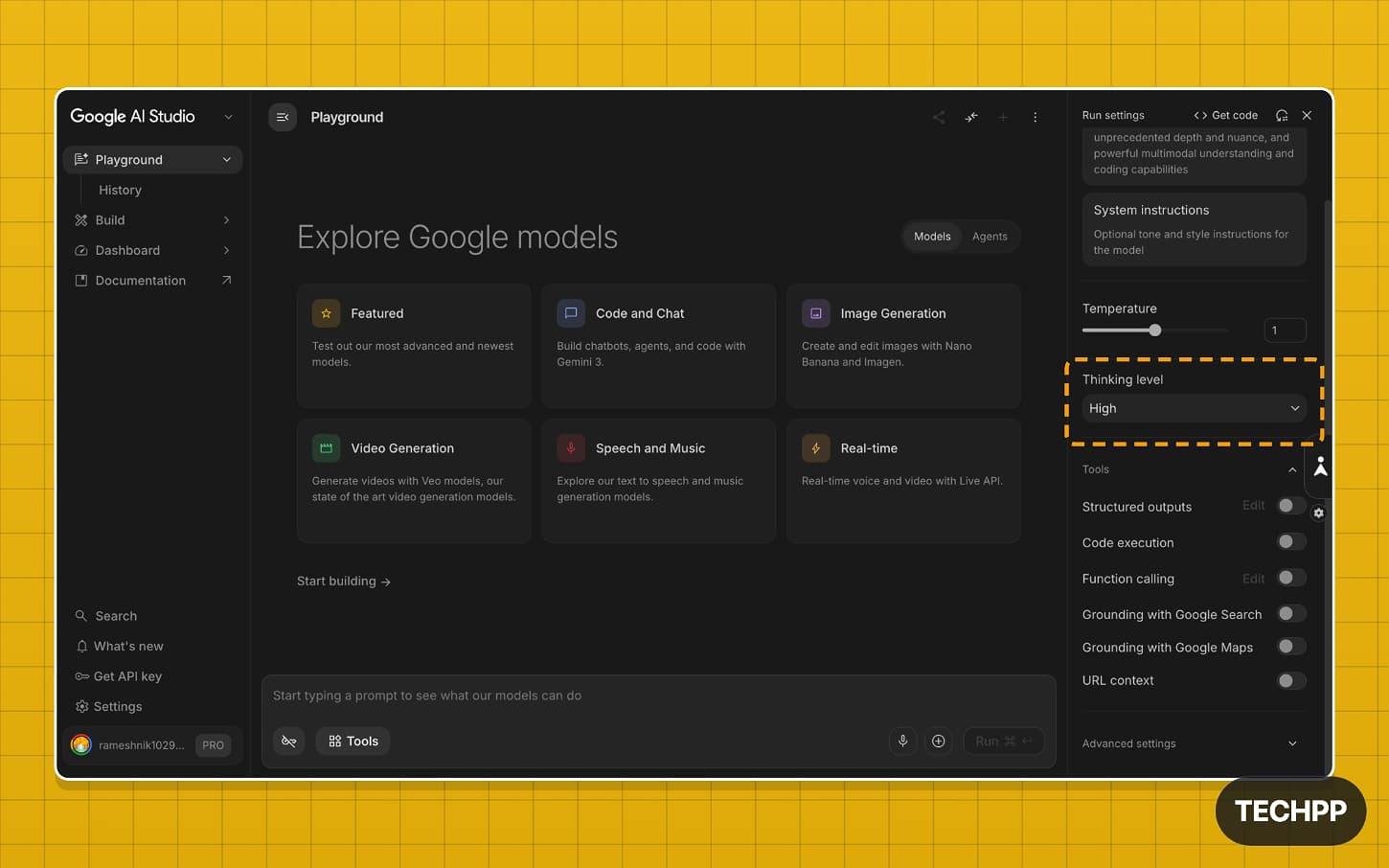Enable Grounding with Google Search switch
This screenshot has height=868, width=1389.
(1291, 614)
